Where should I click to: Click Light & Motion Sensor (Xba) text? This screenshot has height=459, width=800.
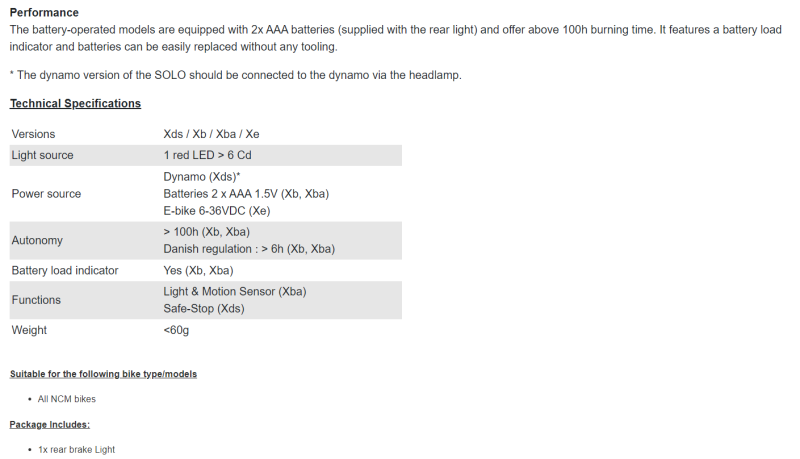coord(235,291)
